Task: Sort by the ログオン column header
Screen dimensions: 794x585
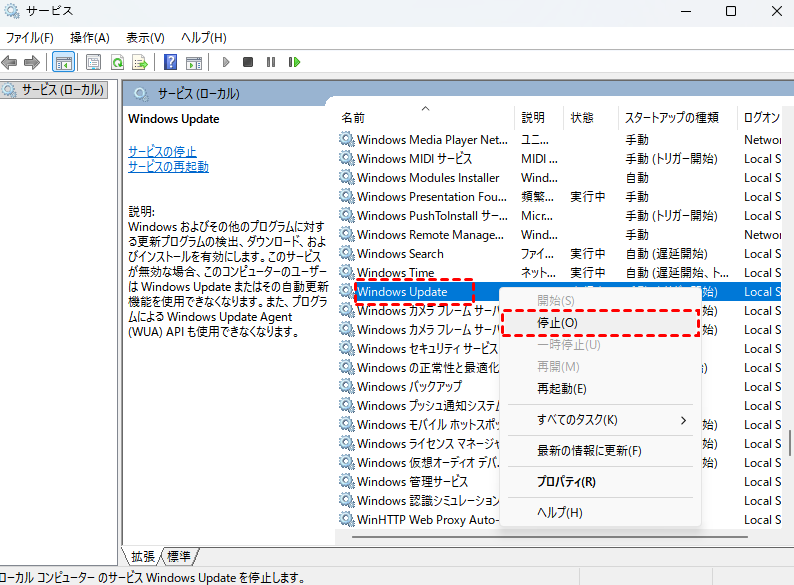Action: pos(762,118)
